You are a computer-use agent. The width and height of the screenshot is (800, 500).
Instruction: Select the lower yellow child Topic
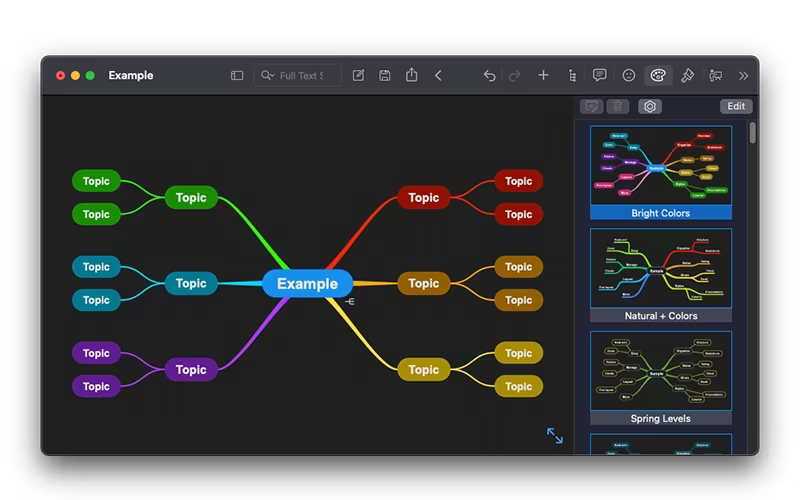[x=518, y=386]
